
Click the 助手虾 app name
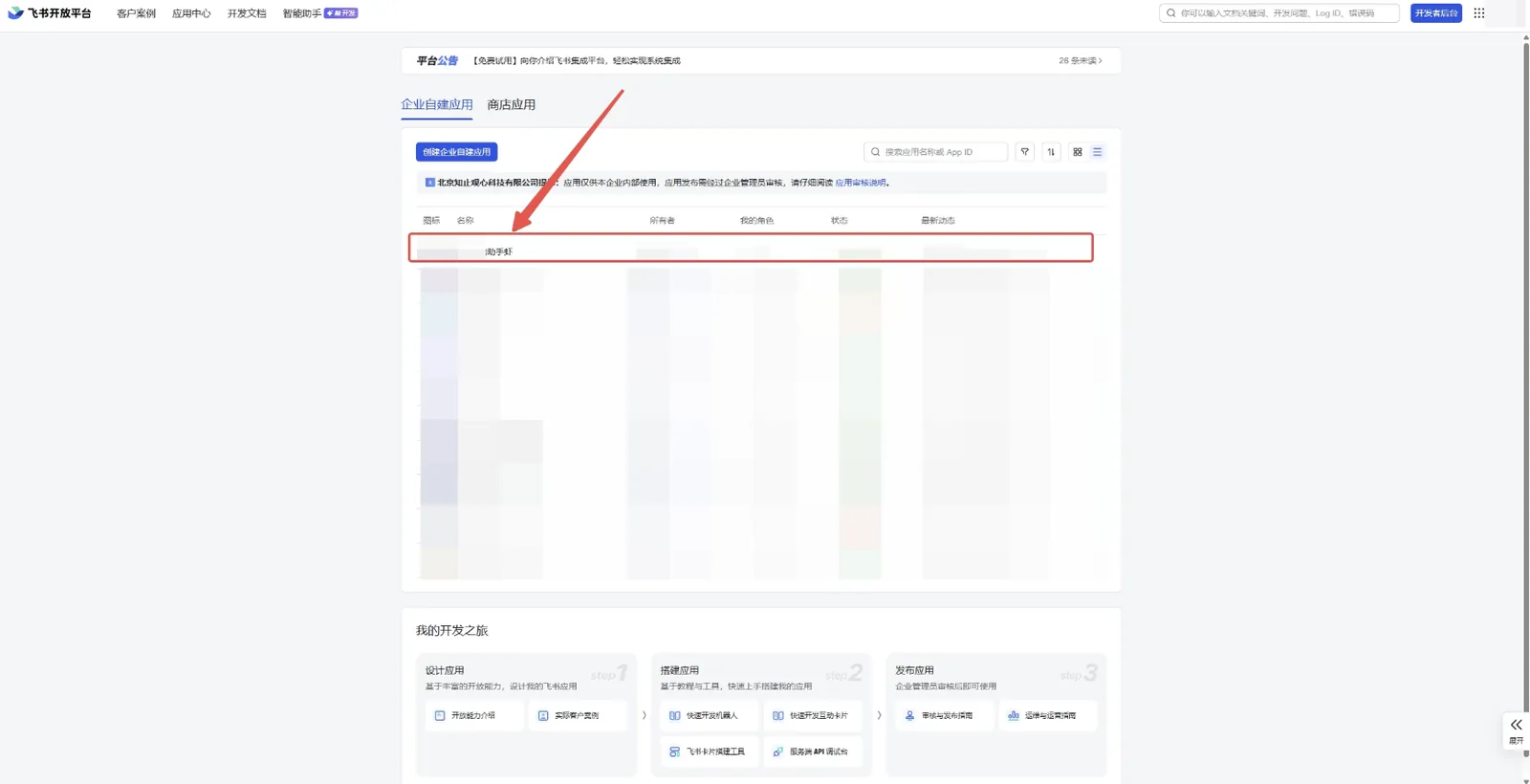tap(498, 251)
